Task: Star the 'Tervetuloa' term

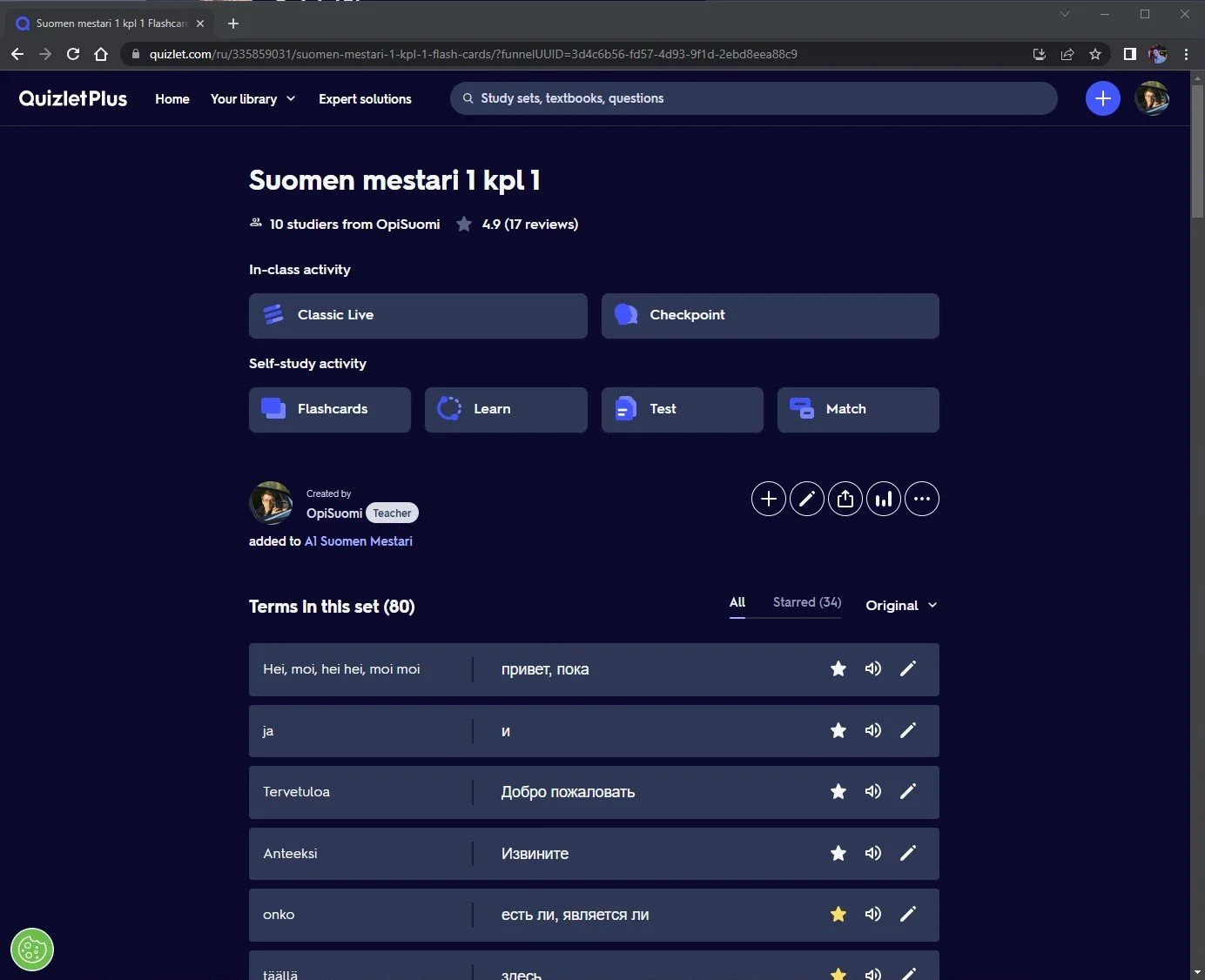Action: pyautogui.click(x=838, y=791)
